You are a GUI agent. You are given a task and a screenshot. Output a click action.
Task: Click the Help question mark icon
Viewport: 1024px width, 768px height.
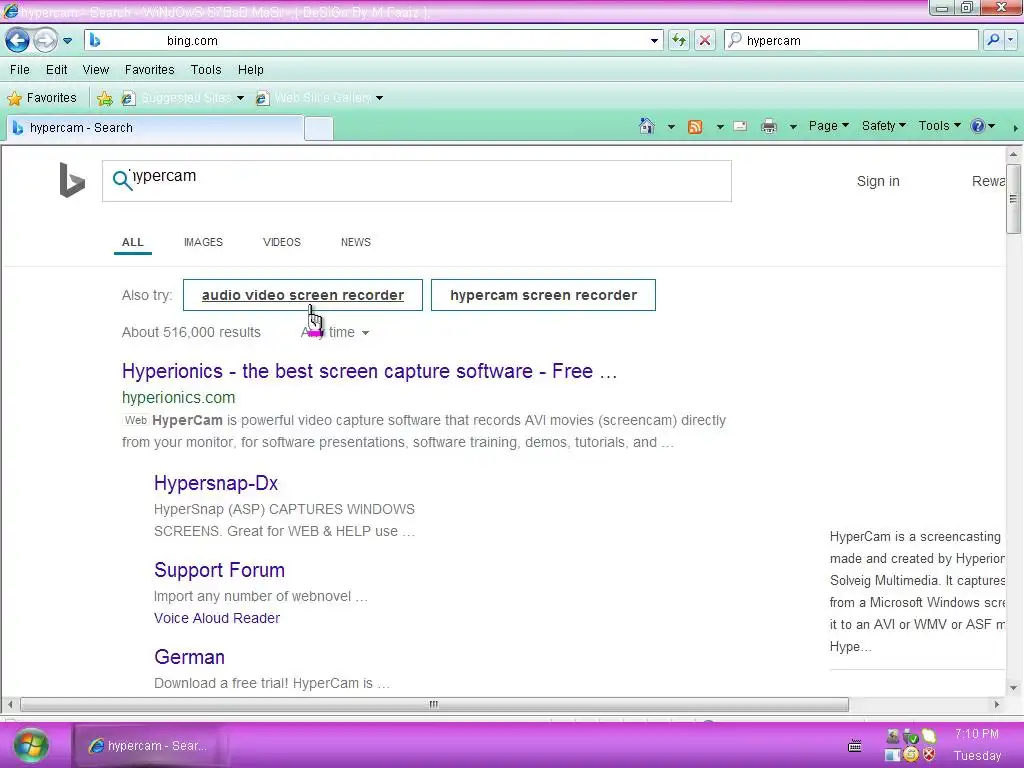978,126
